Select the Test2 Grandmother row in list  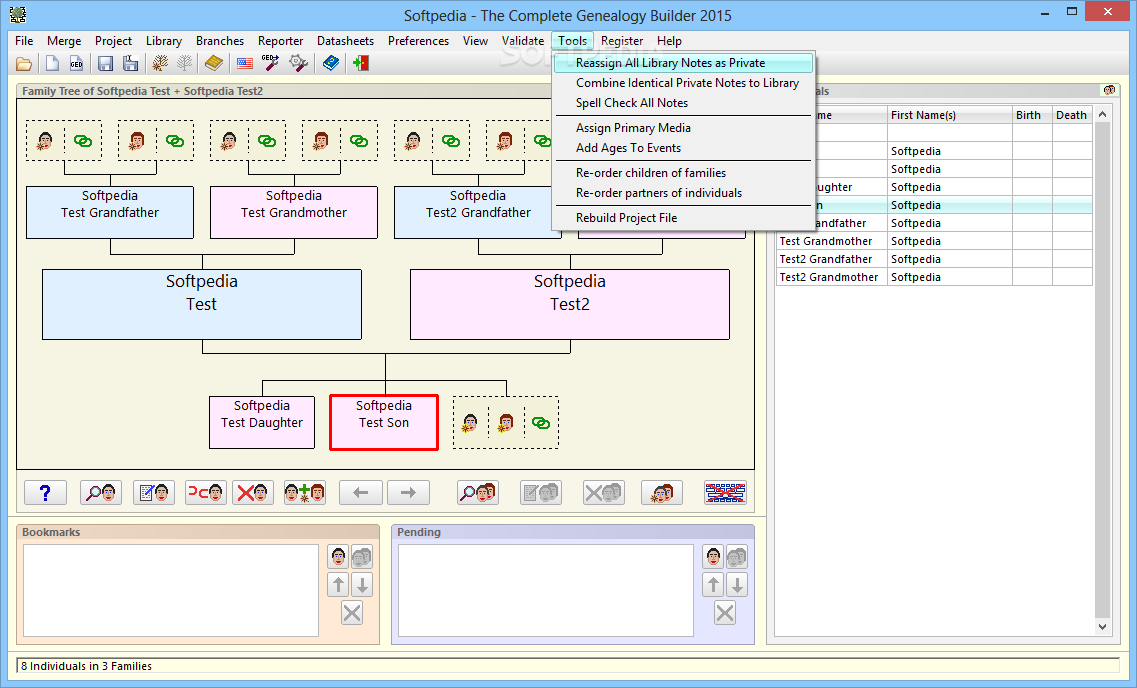934,277
